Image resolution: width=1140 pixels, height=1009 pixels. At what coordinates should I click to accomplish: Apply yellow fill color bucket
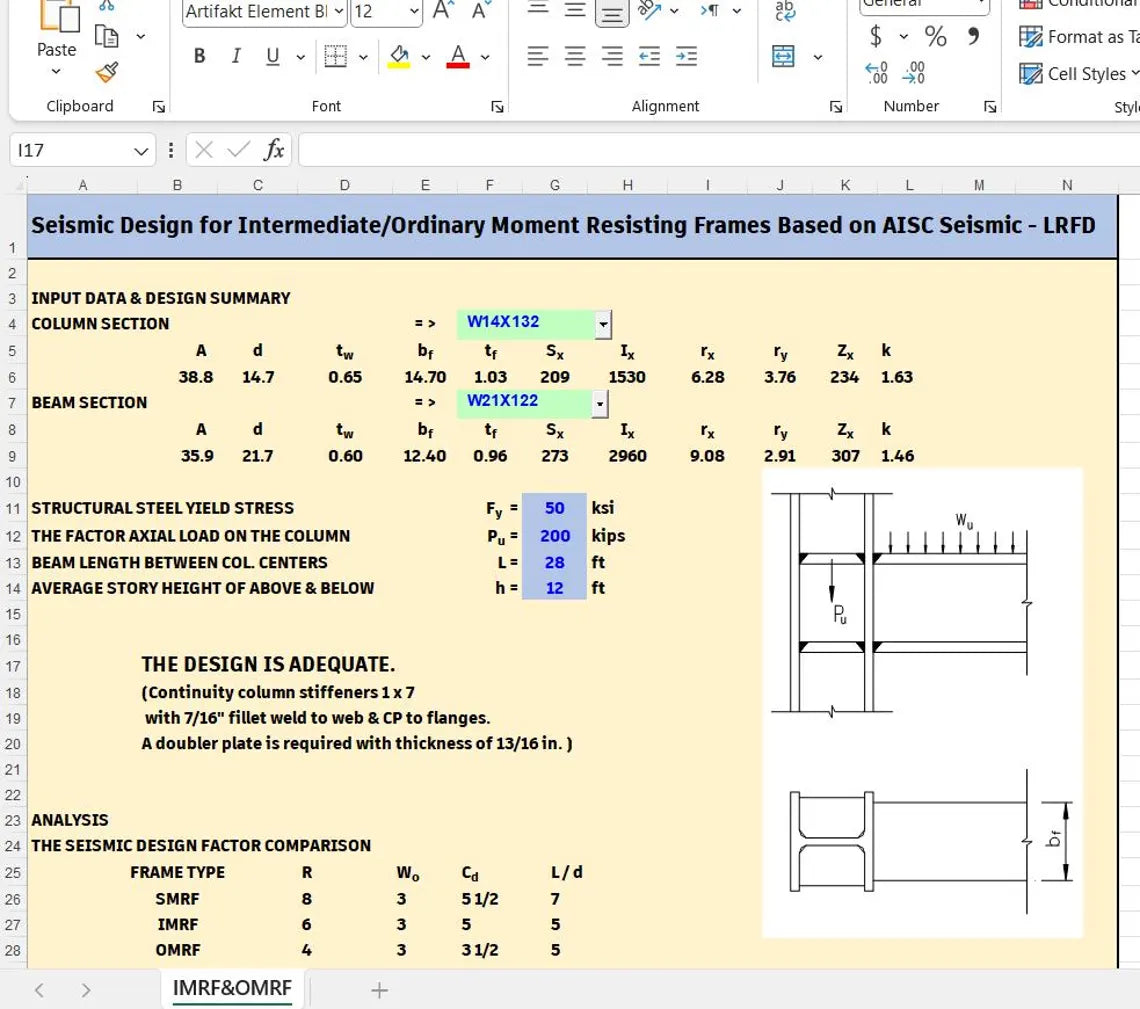coord(399,56)
